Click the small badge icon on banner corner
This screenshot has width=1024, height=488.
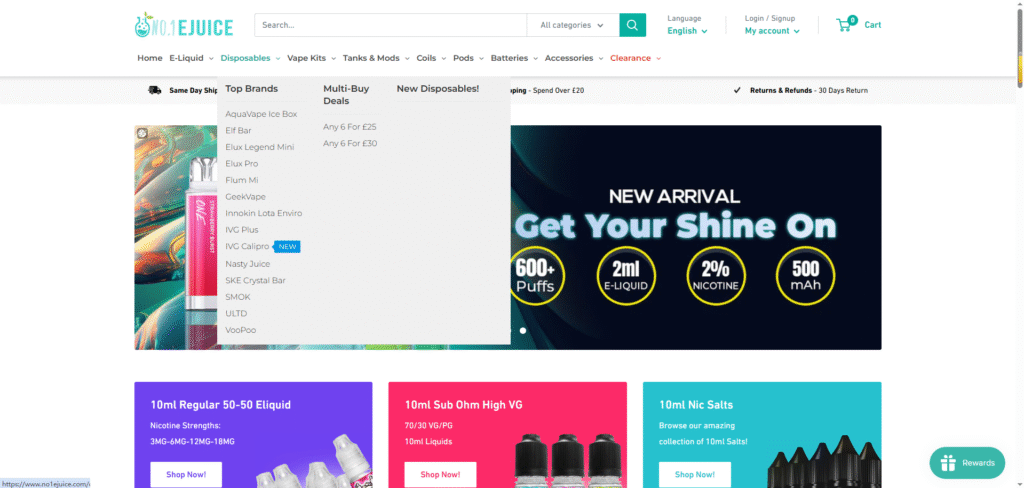(x=142, y=133)
